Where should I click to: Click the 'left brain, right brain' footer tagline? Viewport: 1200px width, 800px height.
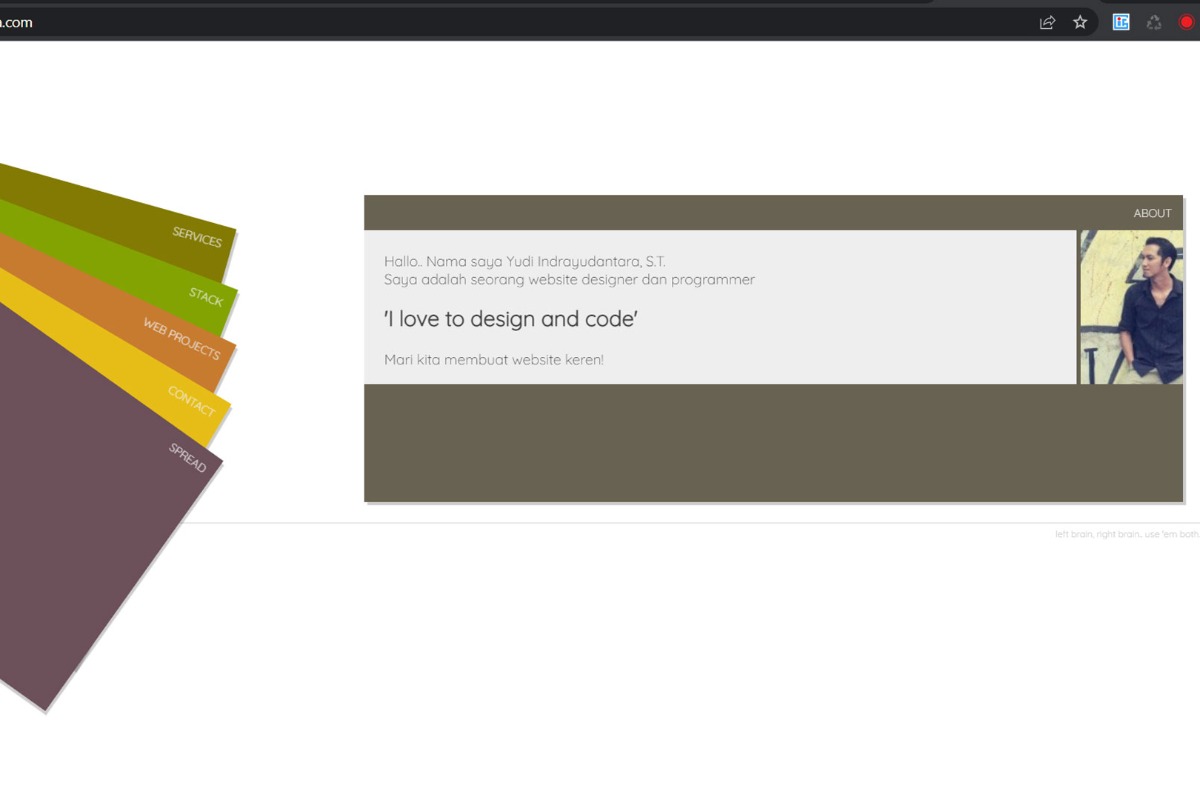pos(1127,534)
